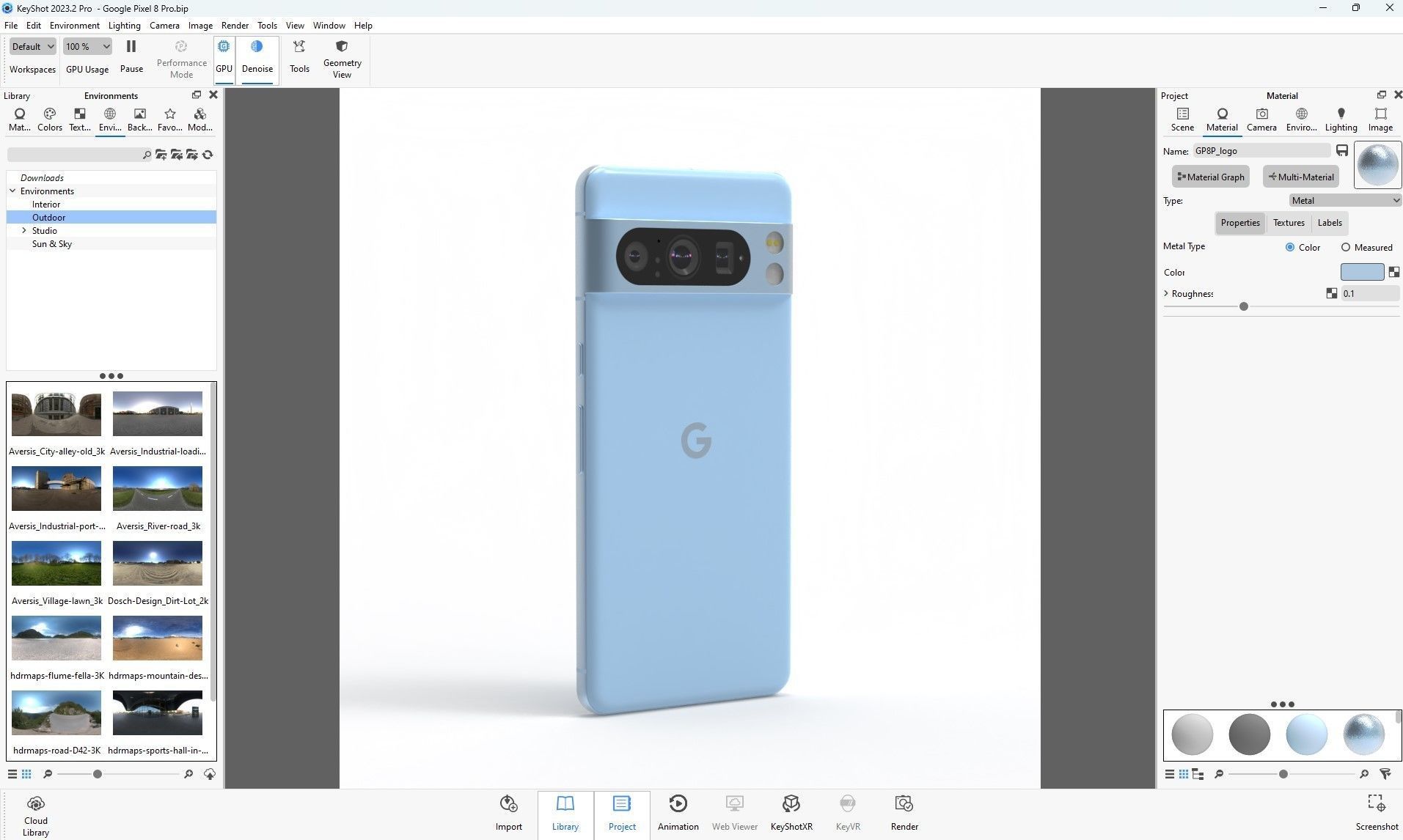The image size is (1403, 840).
Task: Open the Favorites library tab
Action: point(170,119)
